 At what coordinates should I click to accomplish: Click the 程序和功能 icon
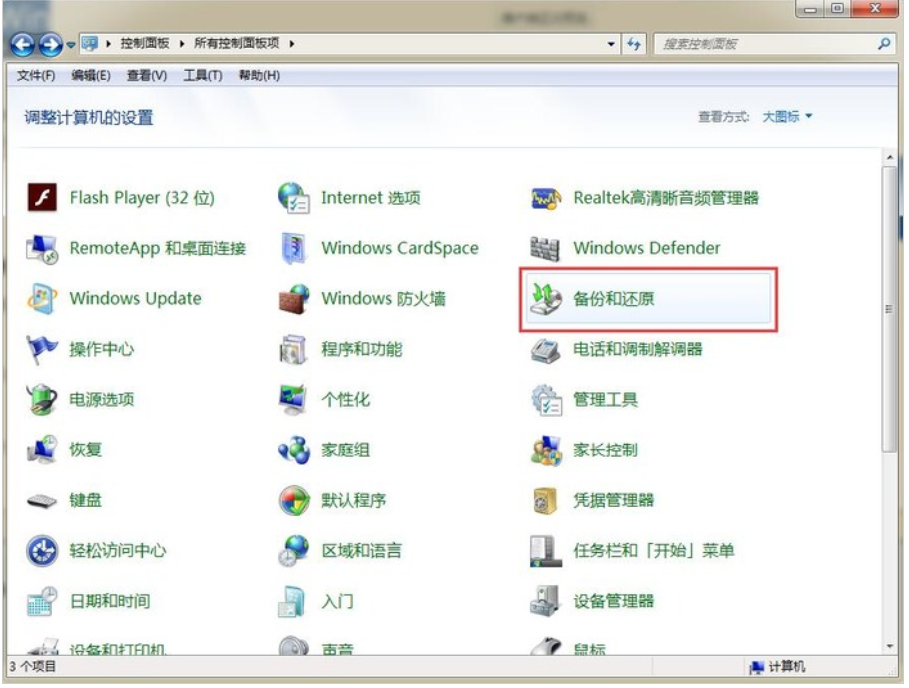tap(294, 350)
